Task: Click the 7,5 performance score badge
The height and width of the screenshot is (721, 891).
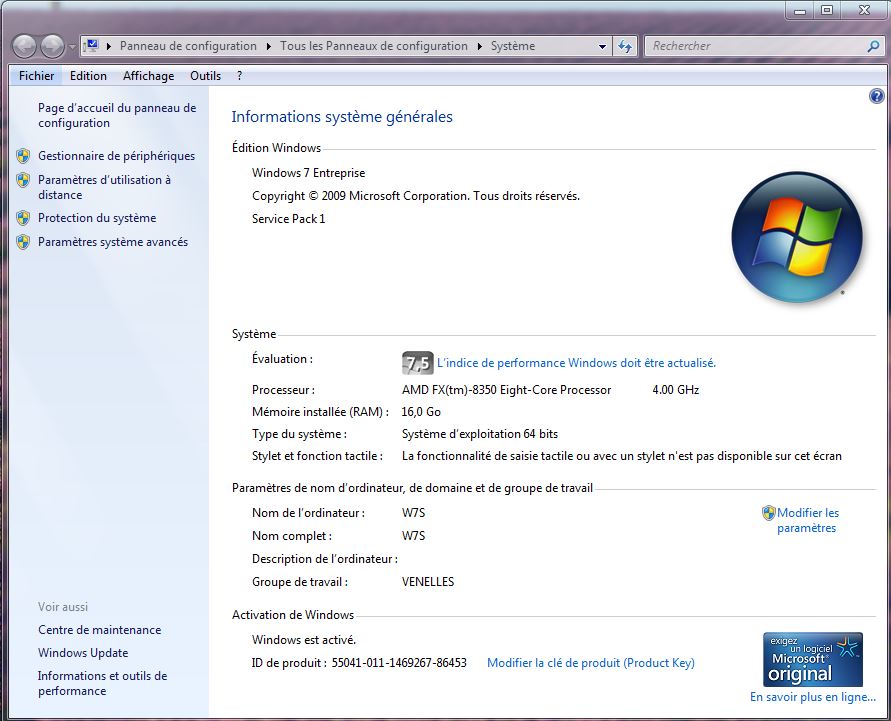Action: (418, 363)
